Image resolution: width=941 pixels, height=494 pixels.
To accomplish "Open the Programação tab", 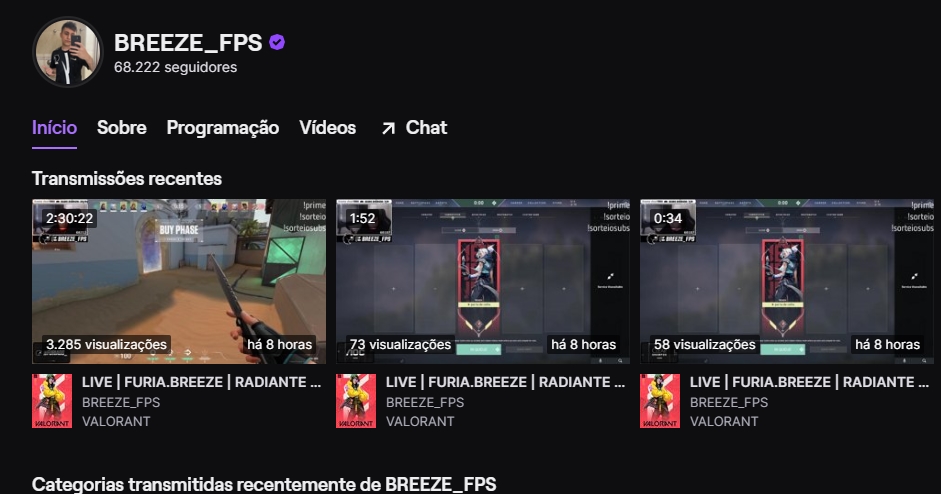I will click(223, 128).
